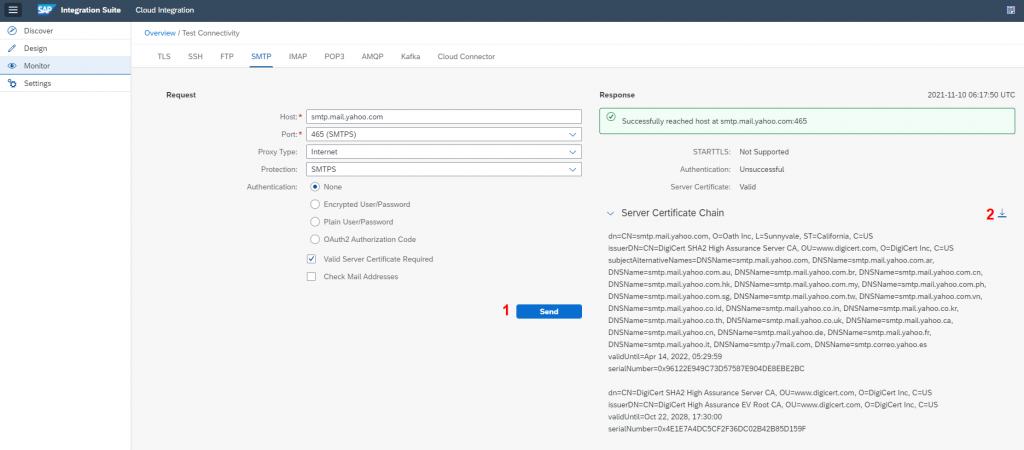Select the SMTP tab
1024x450 pixels.
point(261,56)
